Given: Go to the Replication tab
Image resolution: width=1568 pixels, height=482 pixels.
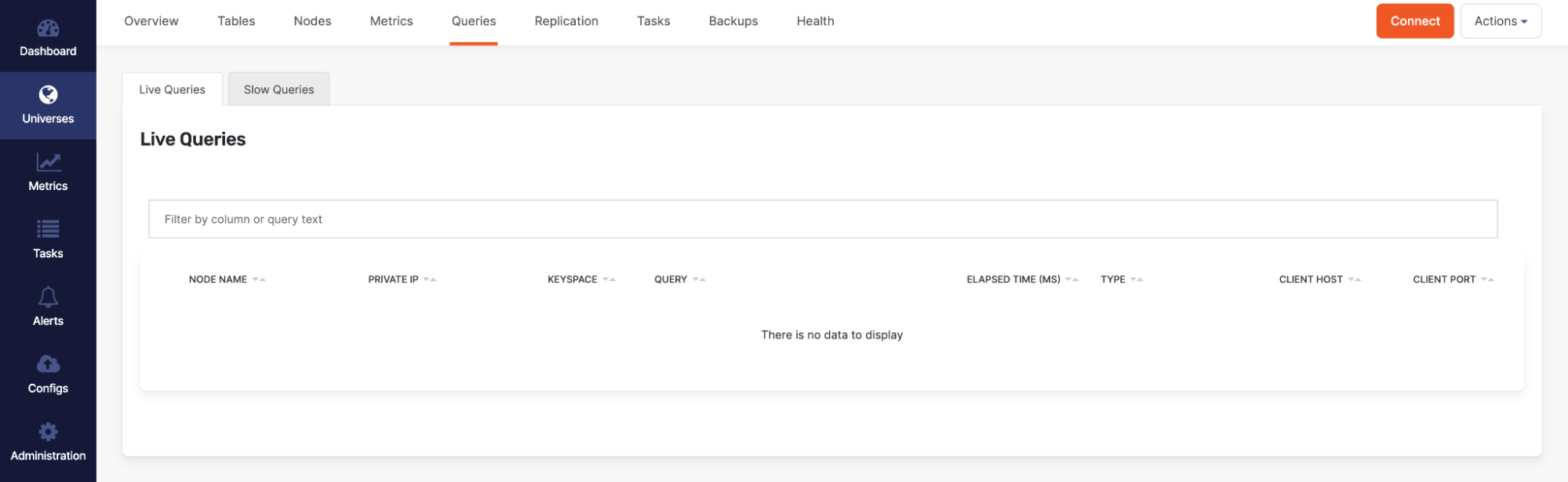Looking at the screenshot, I should coord(566,21).
